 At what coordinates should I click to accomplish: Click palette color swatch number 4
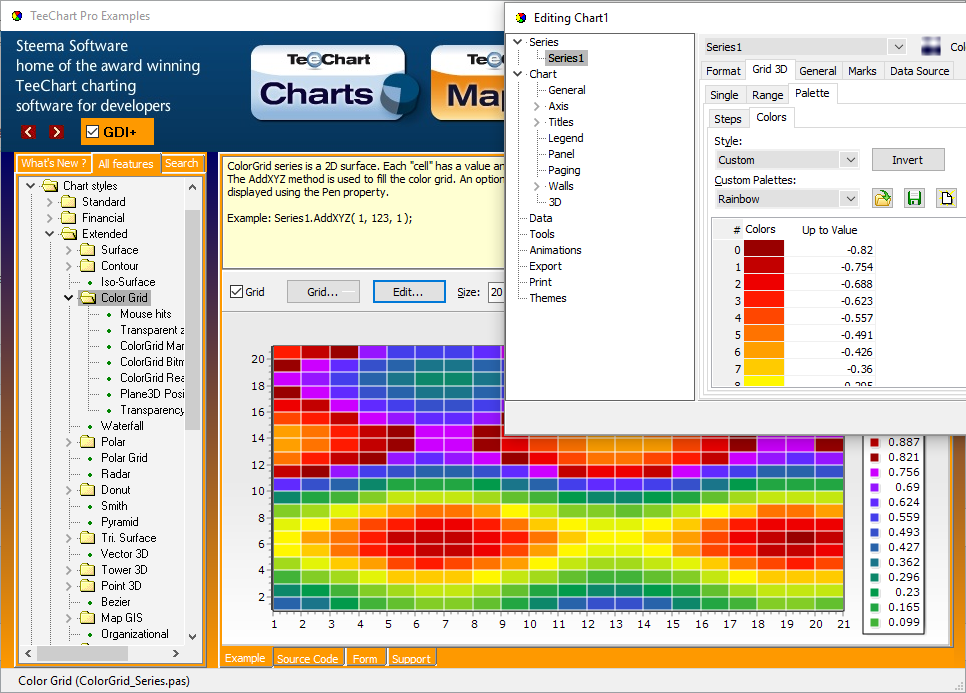[x=764, y=317]
